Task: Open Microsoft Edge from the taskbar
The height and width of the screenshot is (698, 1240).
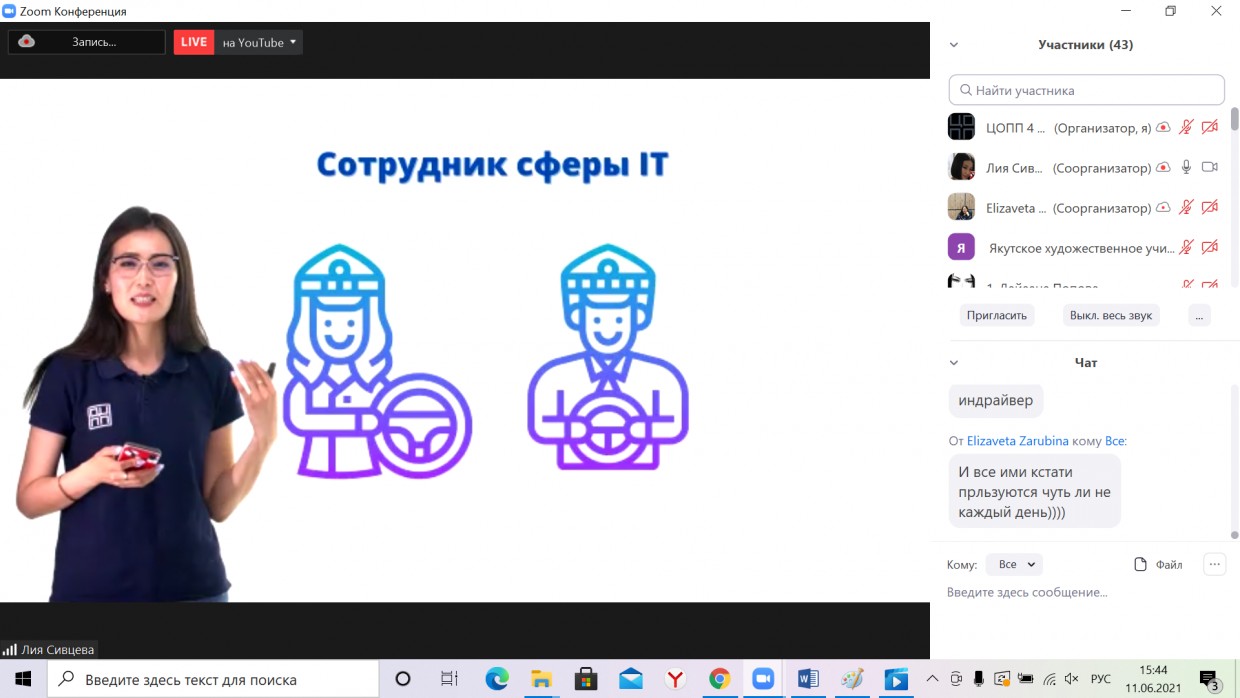Action: coord(497,679)
